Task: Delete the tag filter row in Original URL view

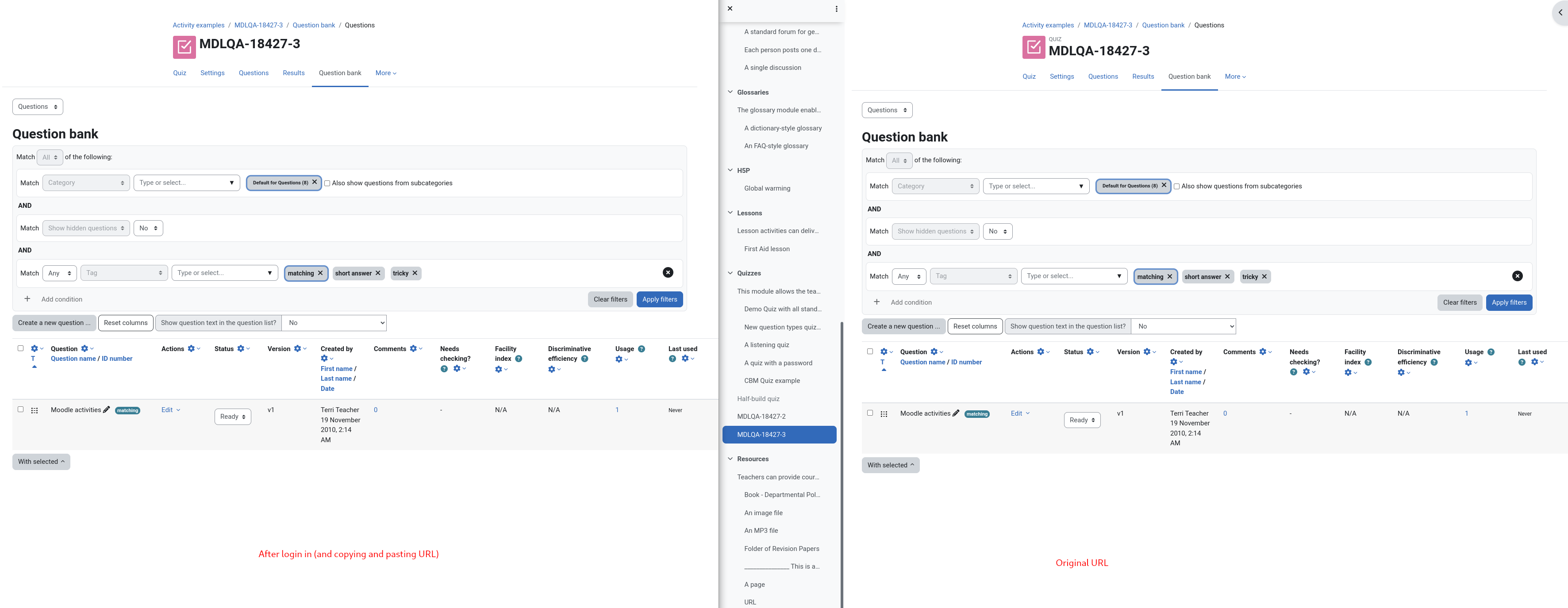Action: pos(1517,275)
